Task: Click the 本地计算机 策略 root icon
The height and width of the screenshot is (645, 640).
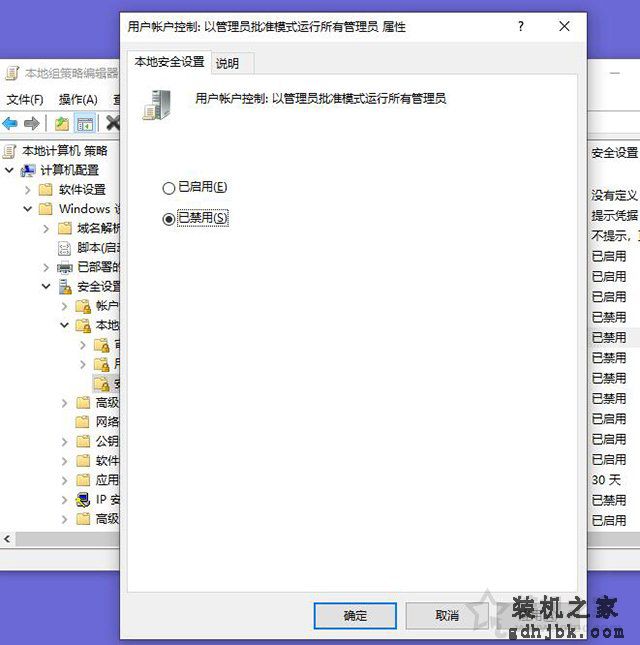Action: click(x=9, y=151)
